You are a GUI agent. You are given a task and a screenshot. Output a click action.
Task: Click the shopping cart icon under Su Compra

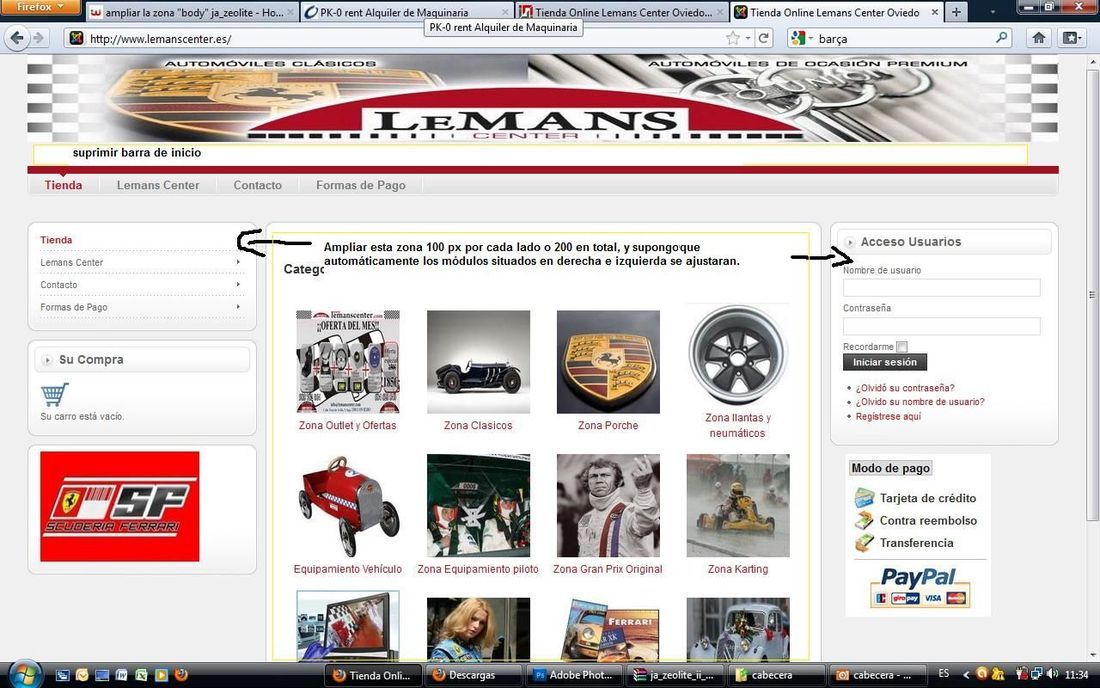[55, 394]
